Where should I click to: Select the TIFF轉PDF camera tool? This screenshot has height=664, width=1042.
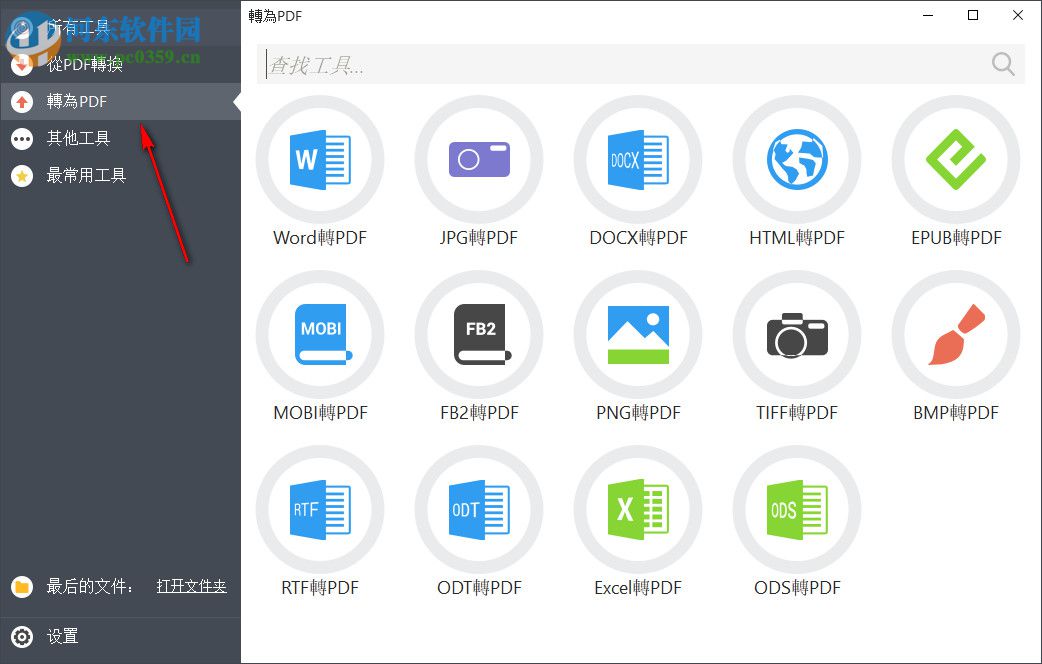[x=796, y=335]
